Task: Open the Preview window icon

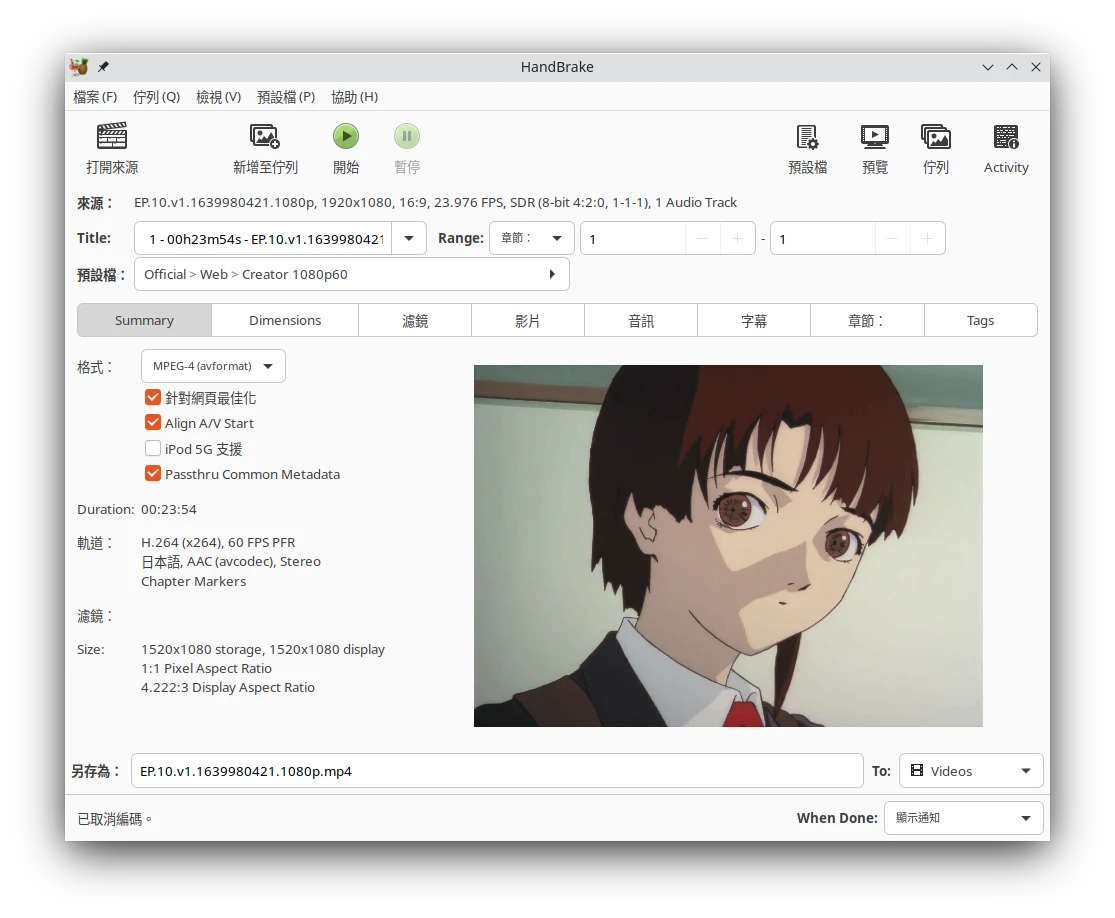Action: click(874, 137)
